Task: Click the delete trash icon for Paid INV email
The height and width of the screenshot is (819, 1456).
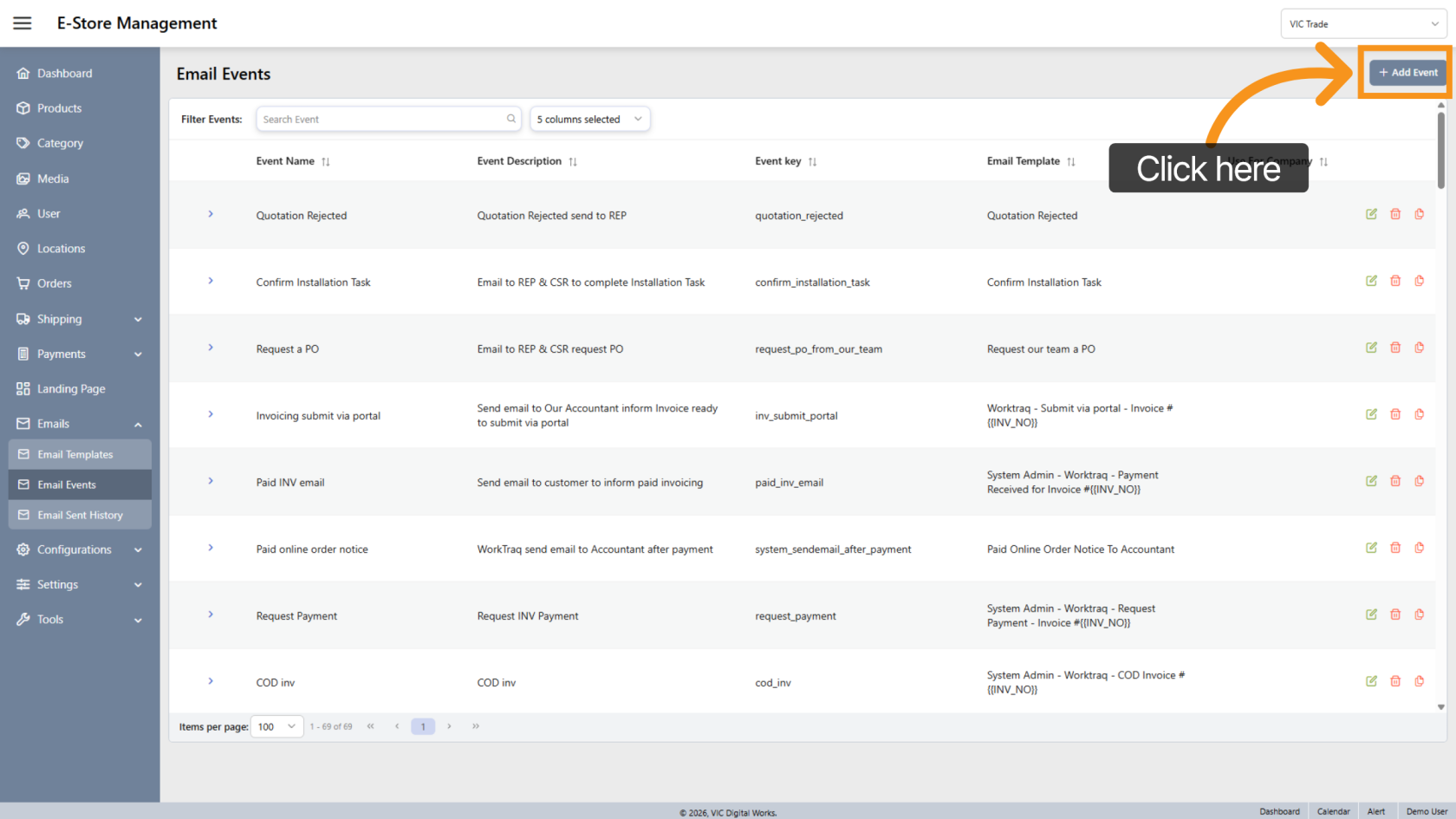Action: pos(1395,480)
